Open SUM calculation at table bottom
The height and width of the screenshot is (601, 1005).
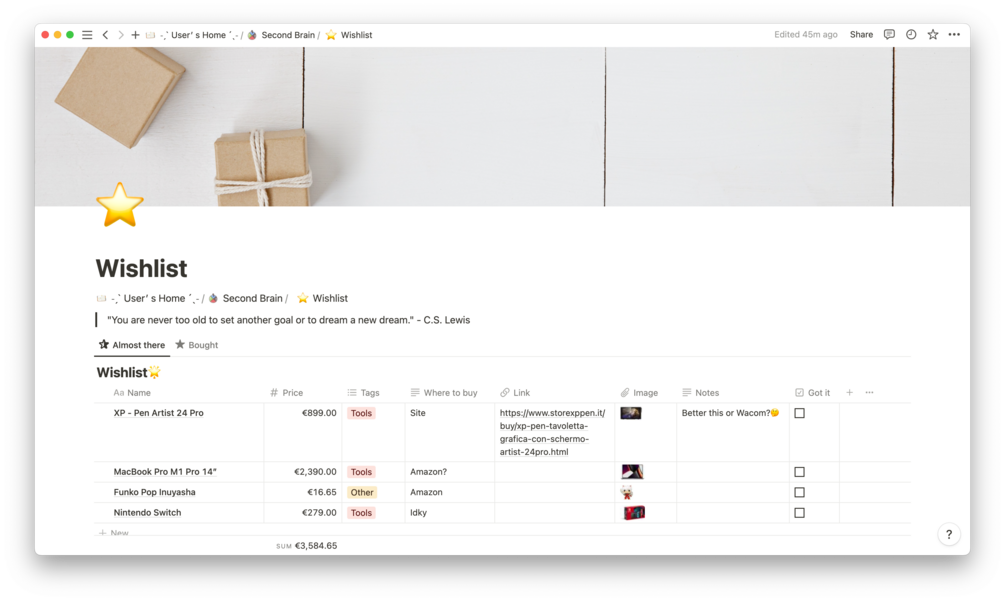coord(306,546)
